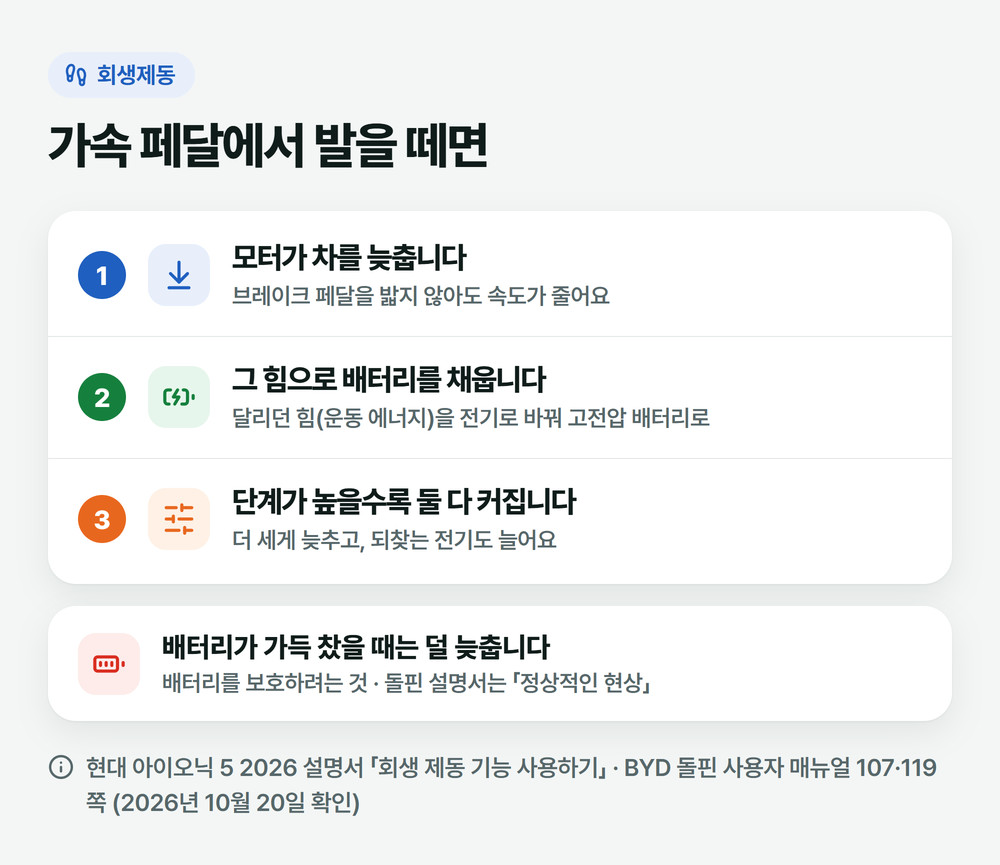Click the source note 현대 아이오닉 5 2026 설명서
The width and height of the screenshot is (1000, 865).
224,767
